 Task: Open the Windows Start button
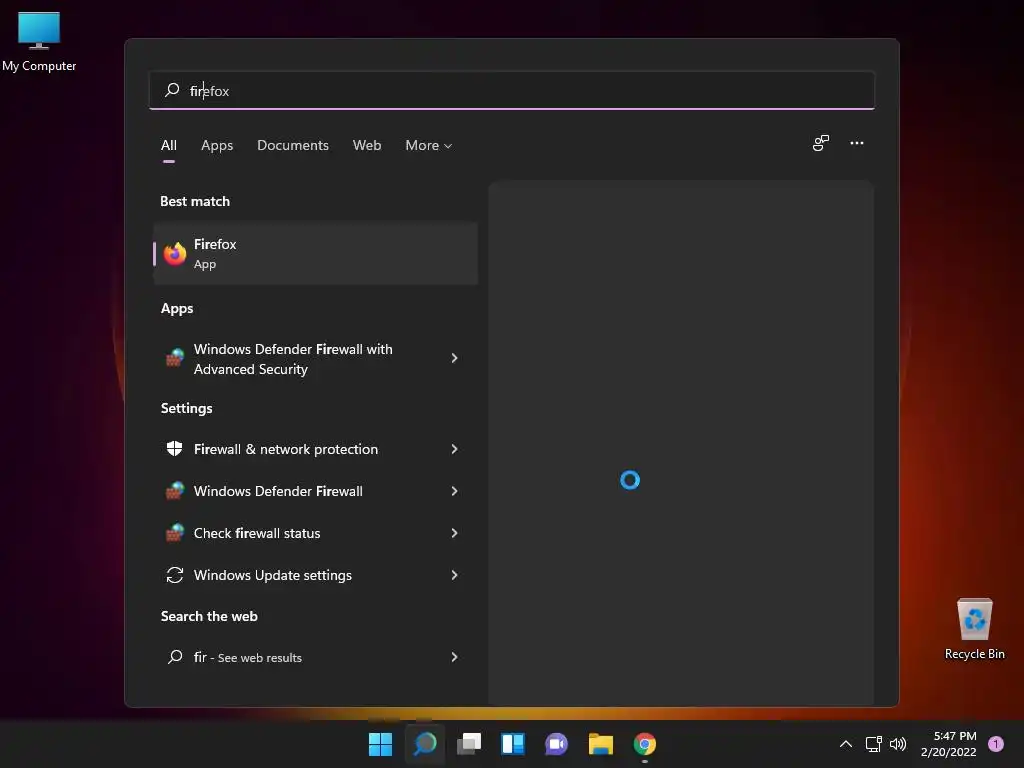click(x=380, y=744)
